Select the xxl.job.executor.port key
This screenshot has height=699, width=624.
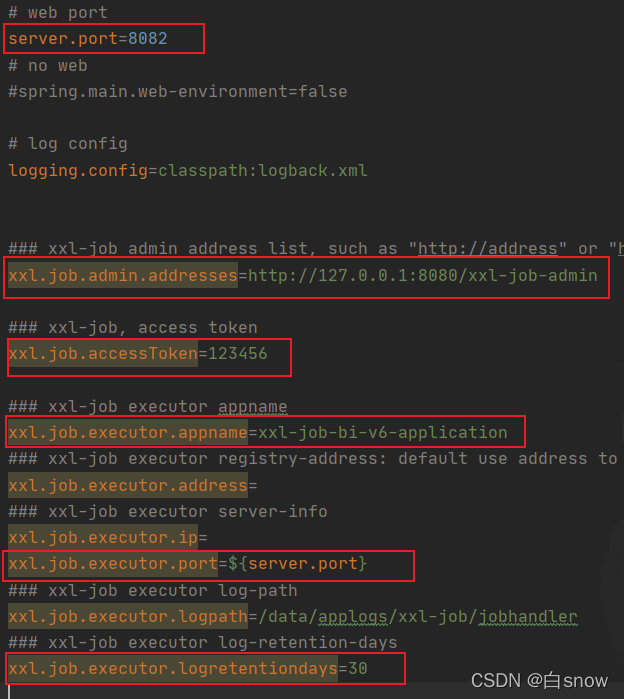pyautogui.click(x=113, y=564)
